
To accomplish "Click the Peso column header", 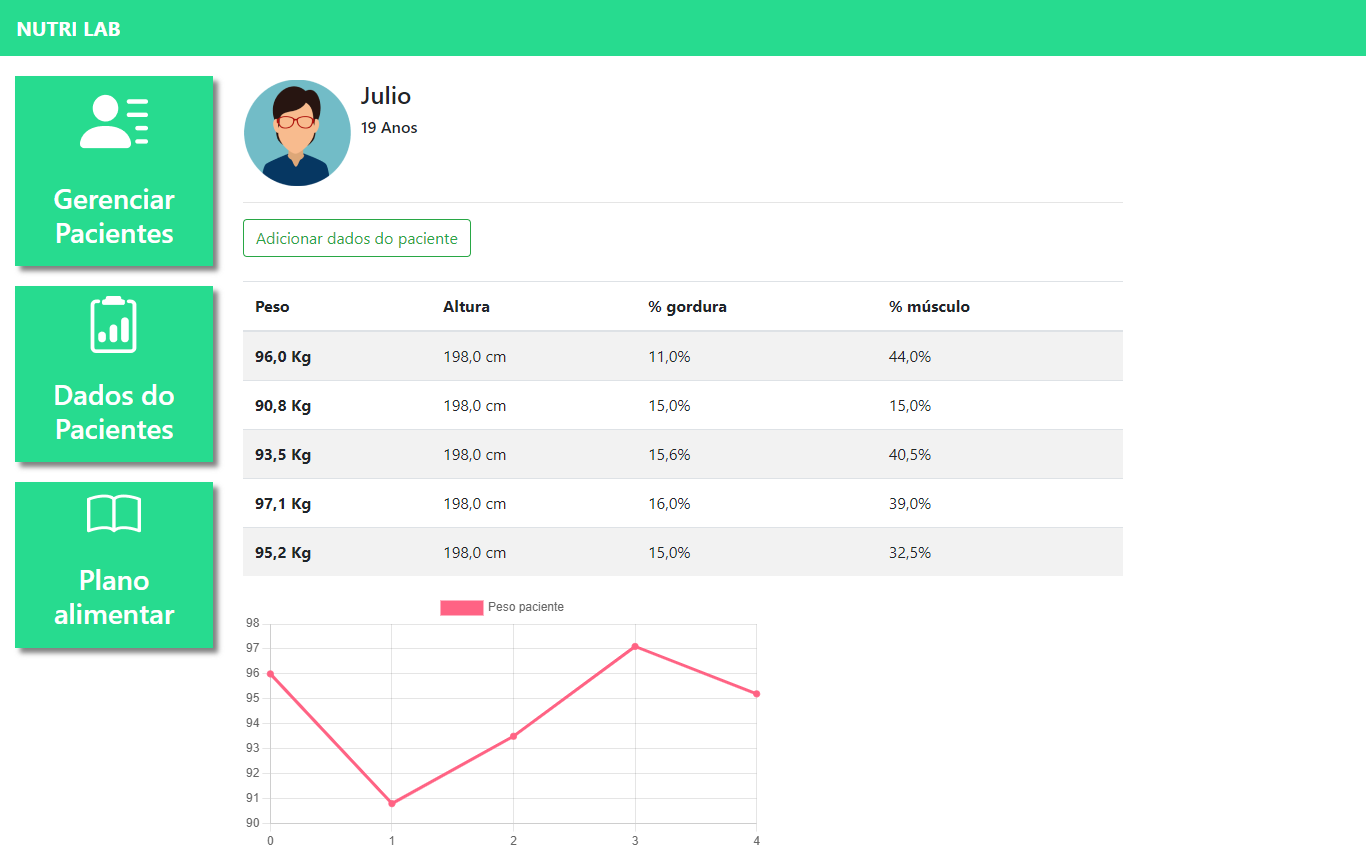I will (x=272, y=307).
